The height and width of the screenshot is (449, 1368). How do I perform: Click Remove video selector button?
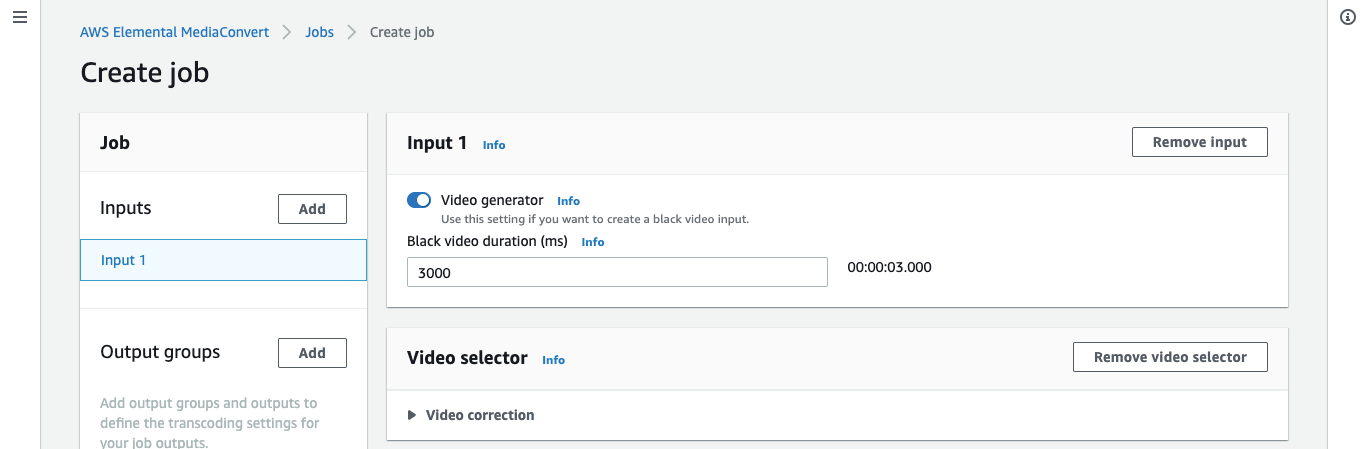[x=1170, y=357]
